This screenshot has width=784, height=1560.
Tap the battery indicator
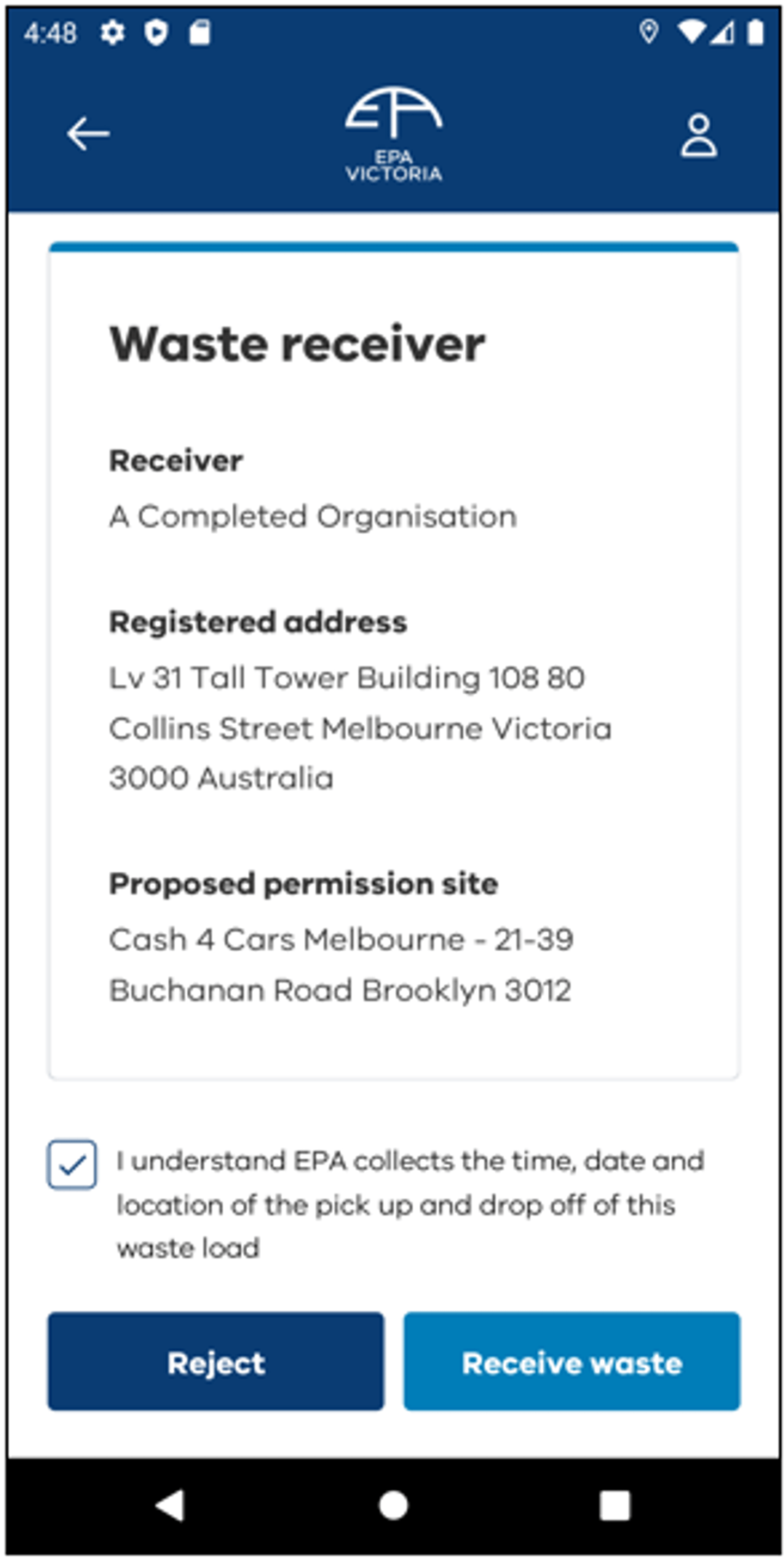757,33
